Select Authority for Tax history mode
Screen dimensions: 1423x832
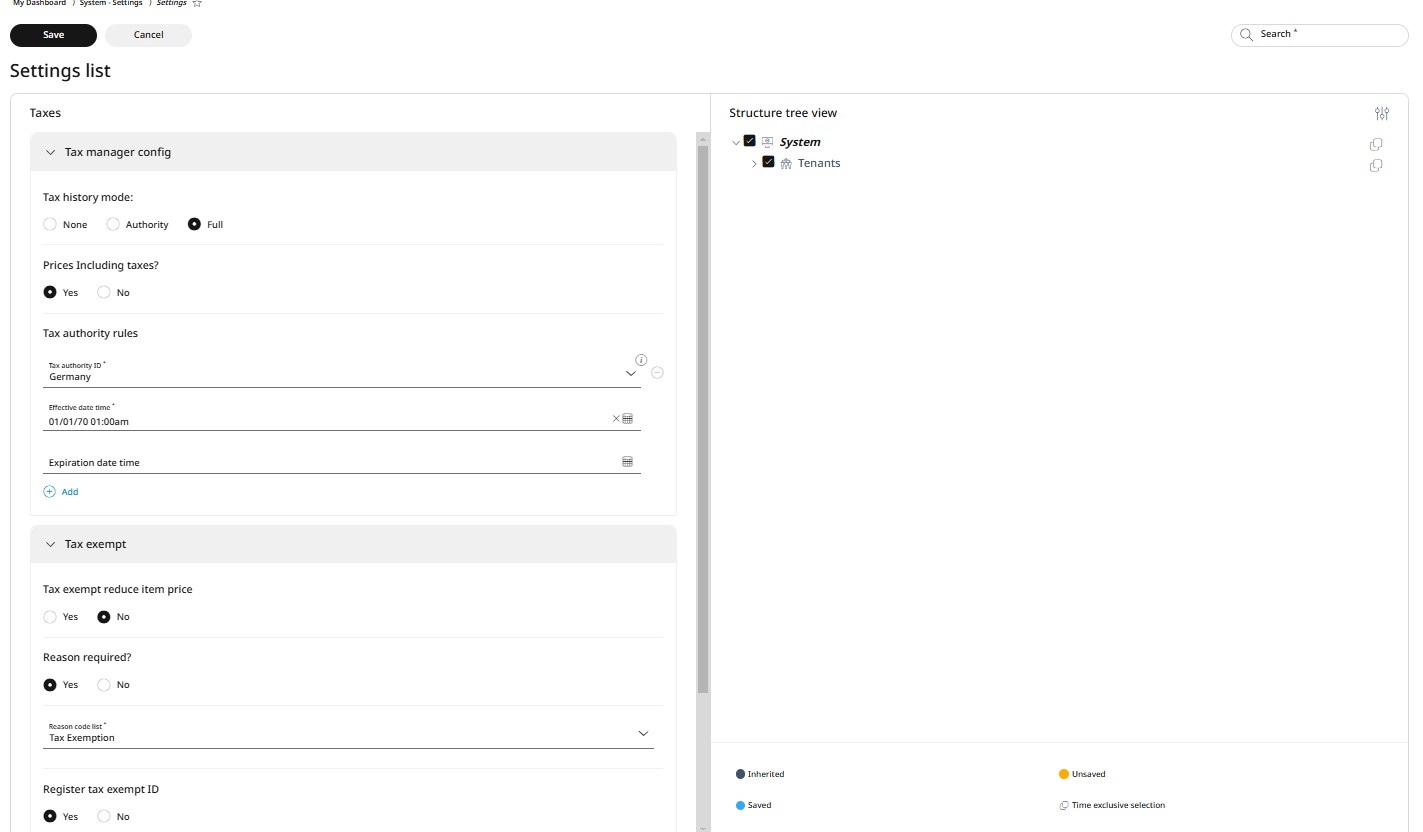point(113,224)
